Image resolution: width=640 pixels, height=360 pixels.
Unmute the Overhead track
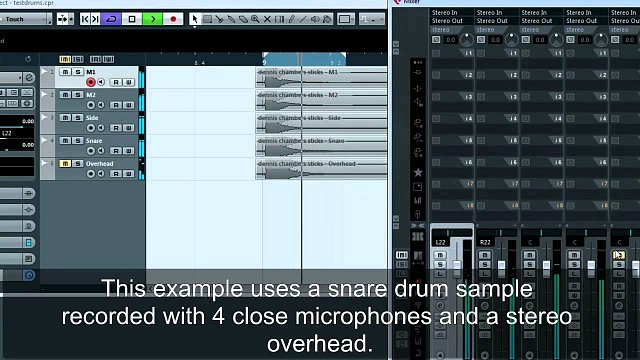pyautogui.click(x=65, y=163)
